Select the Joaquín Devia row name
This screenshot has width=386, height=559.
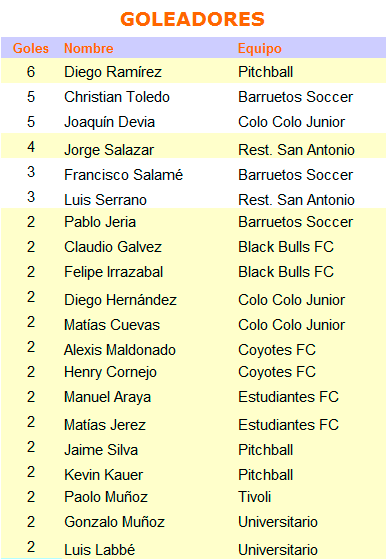[109, 122]
